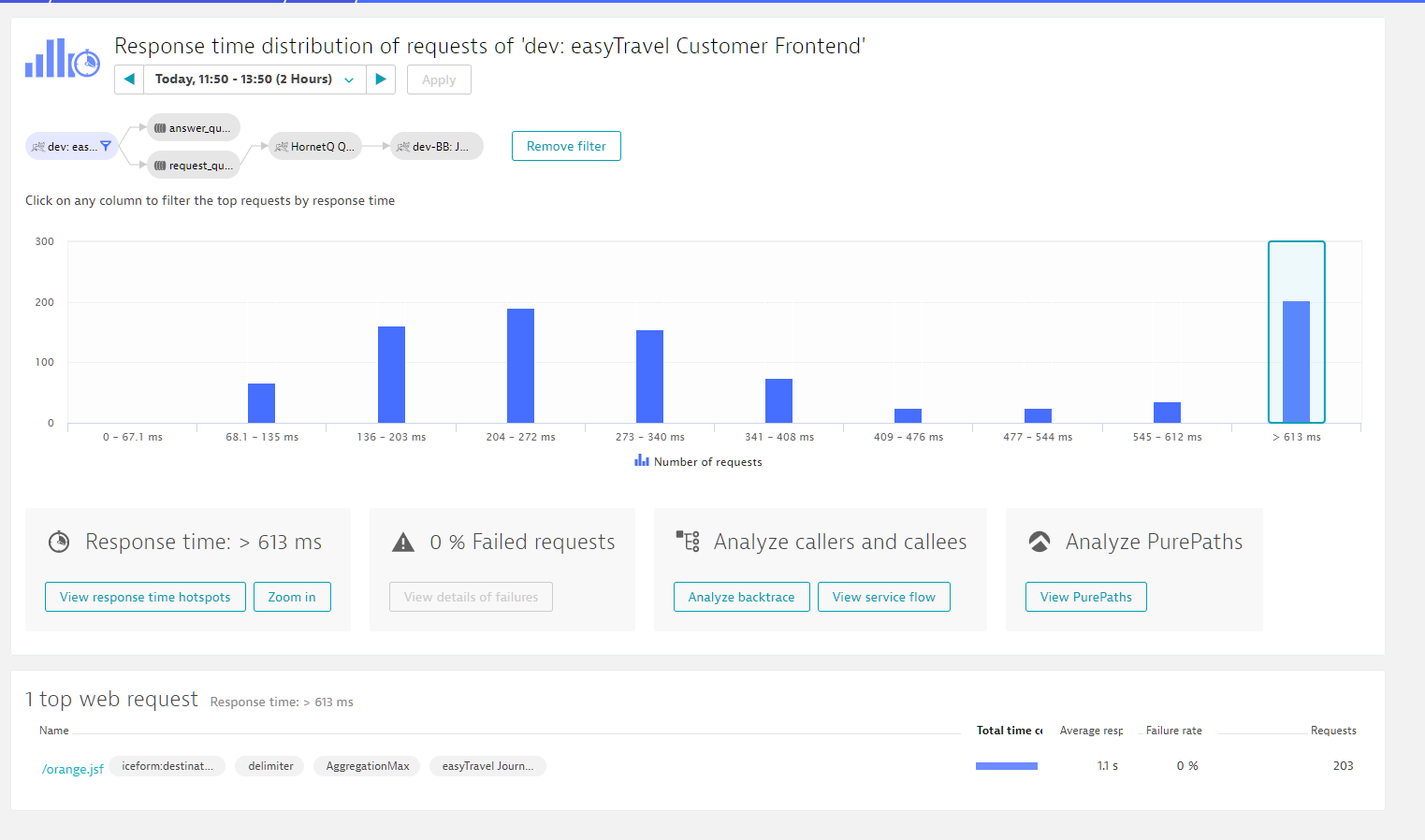Image resolution: width=1425 pixels, height=840 pixels.
Task: Click the page title text
Action: coord(489,46)
